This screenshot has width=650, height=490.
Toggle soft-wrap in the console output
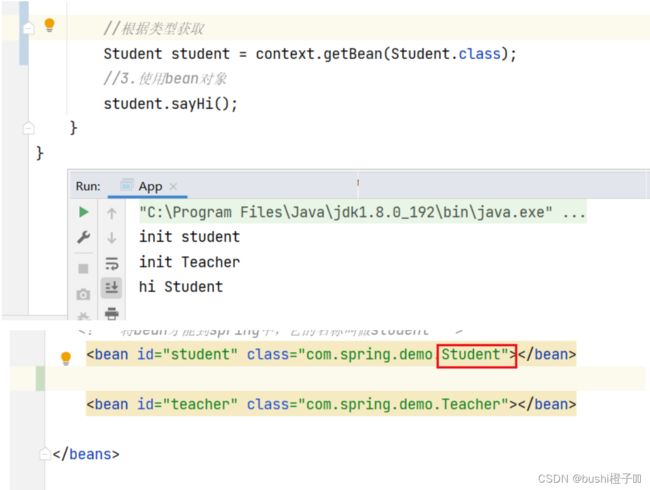112,263
